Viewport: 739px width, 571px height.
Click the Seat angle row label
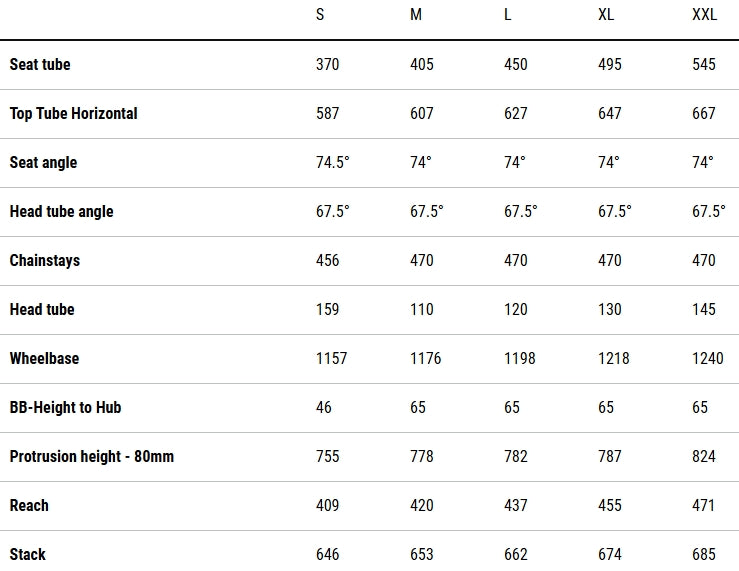[43, 162]
